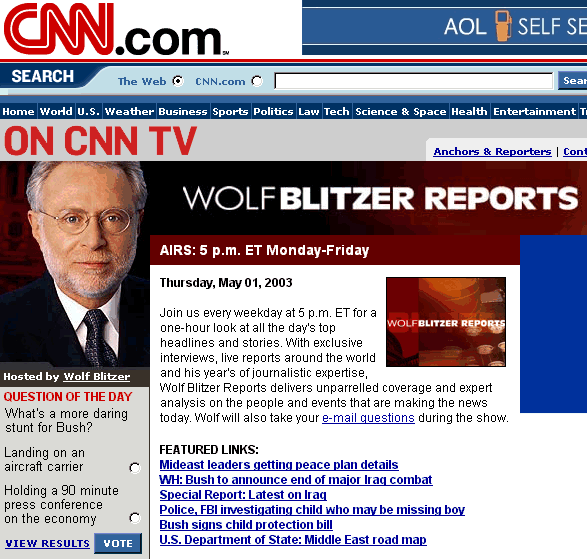Read Mideast leaders getting peace plan details
The width and height of the screenshot is (587, 559).
[279, 465]
